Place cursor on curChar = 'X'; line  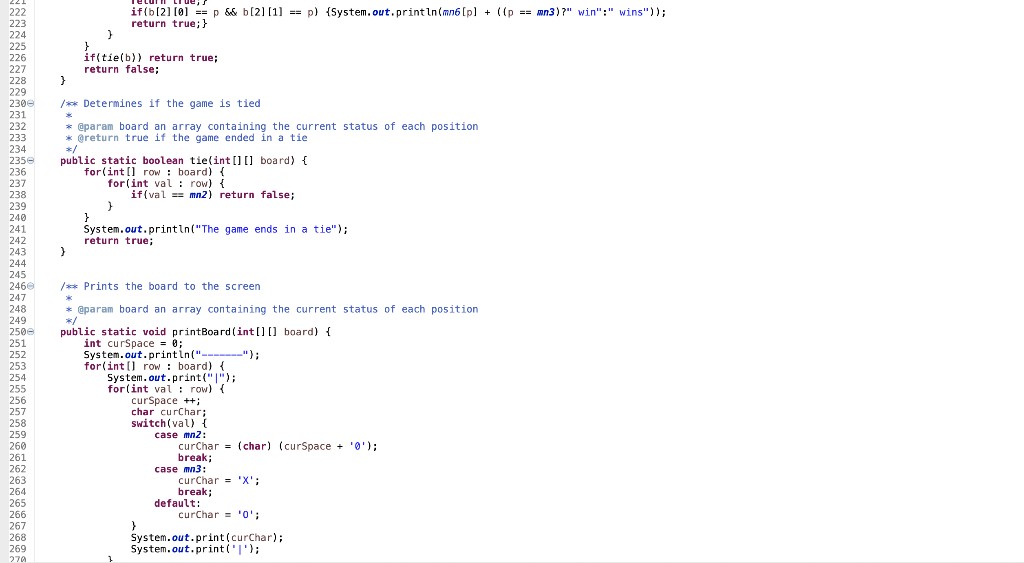point(219,481)
